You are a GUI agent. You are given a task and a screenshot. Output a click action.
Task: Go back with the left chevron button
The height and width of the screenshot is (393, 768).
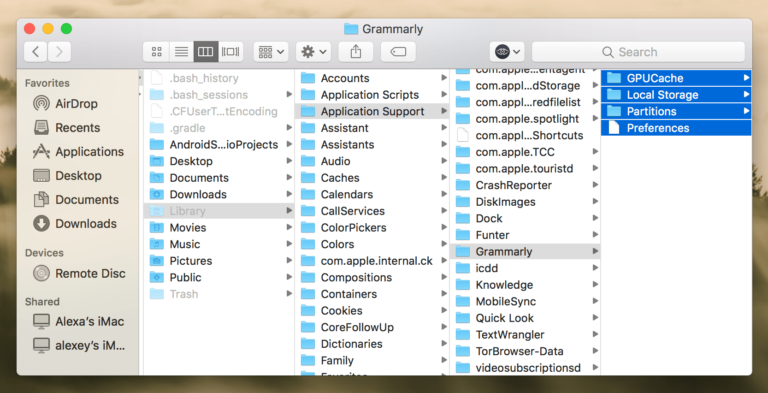(x=35, y=52)
